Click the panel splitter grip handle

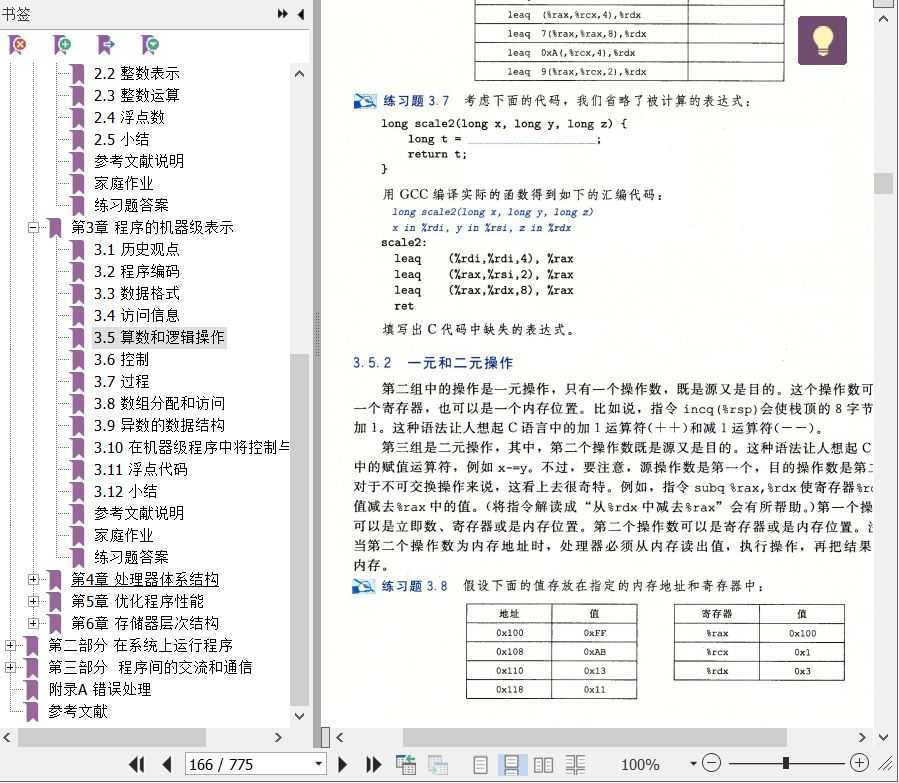point(316,335)
